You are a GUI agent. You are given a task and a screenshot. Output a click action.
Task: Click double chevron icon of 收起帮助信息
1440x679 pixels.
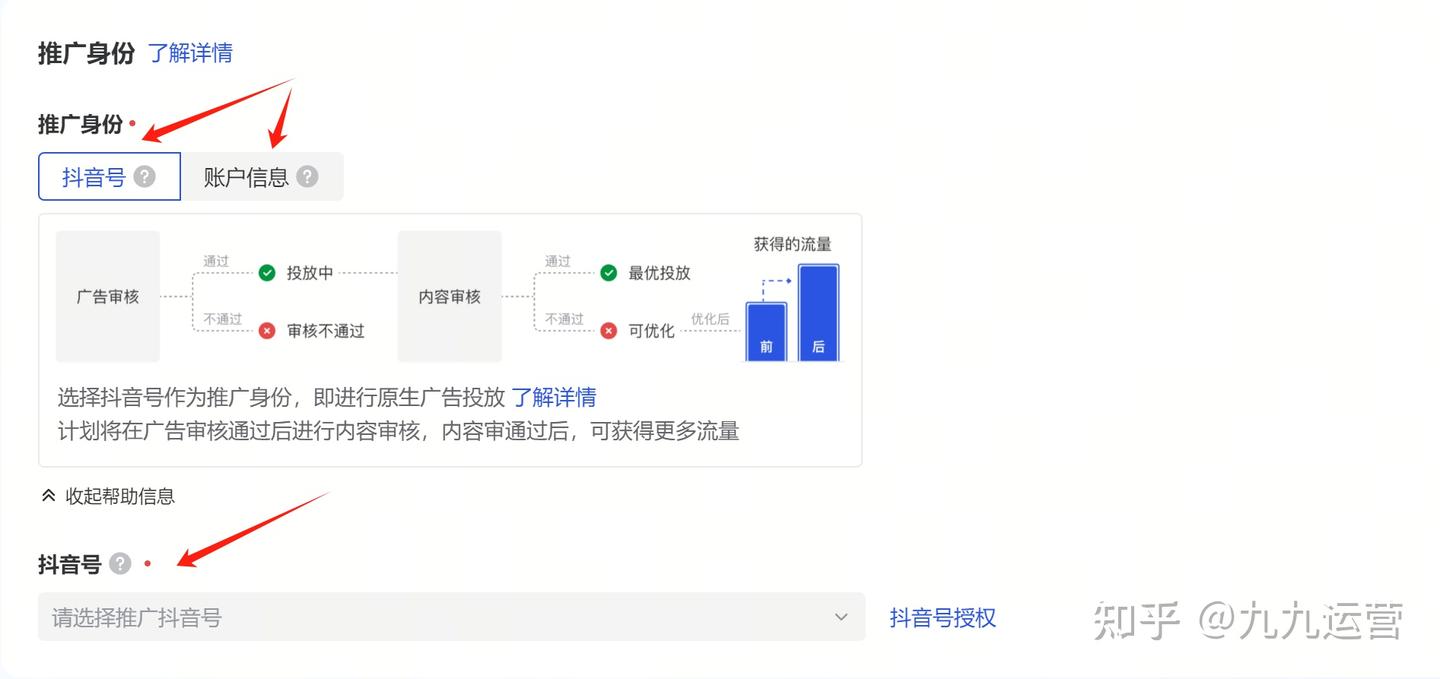[48, 496]
